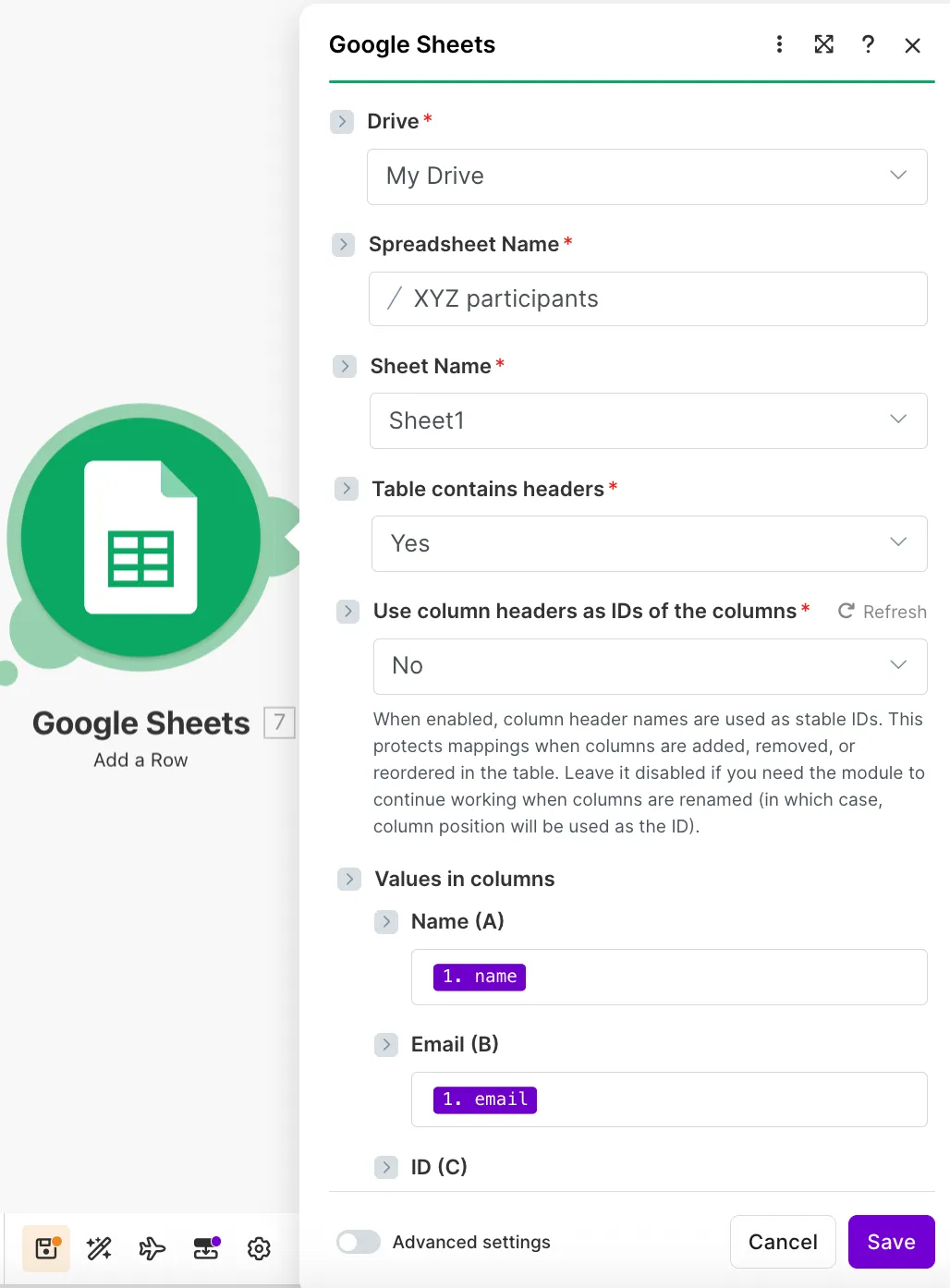Open the Drive dropdown showing My Drive
The width and height of the screenshot is (950, 1288).
647,176
